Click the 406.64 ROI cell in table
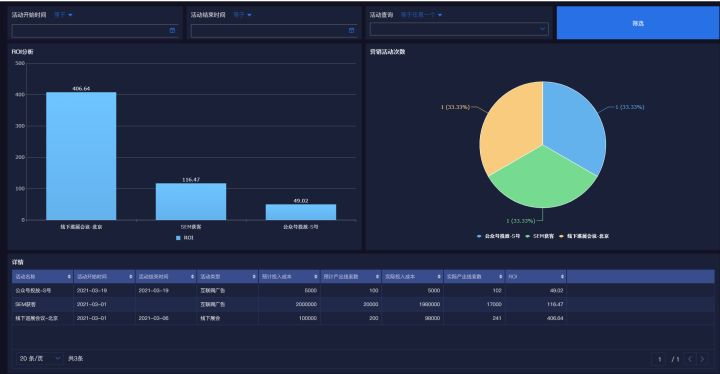Image resolution: width=720 pixels, height=374 pixels. [x=535, y=318]
